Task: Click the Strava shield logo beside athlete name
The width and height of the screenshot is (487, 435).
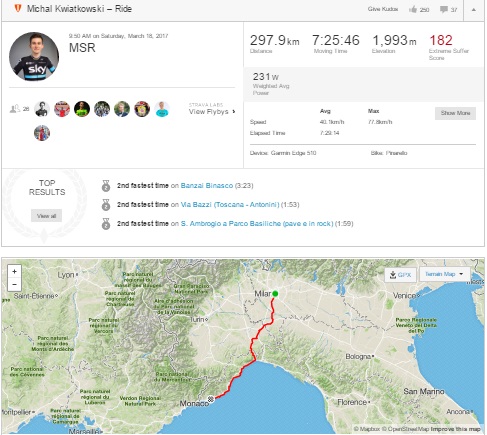Action: click(x=18, y=8)
